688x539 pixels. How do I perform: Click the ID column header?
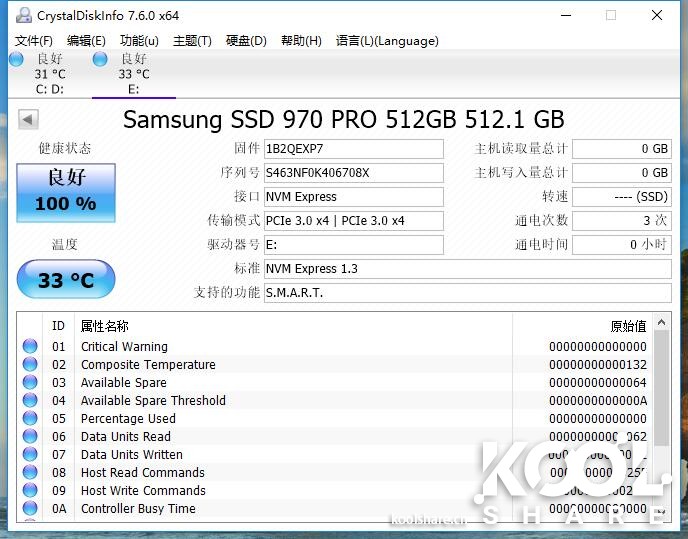tap(58, 326)
